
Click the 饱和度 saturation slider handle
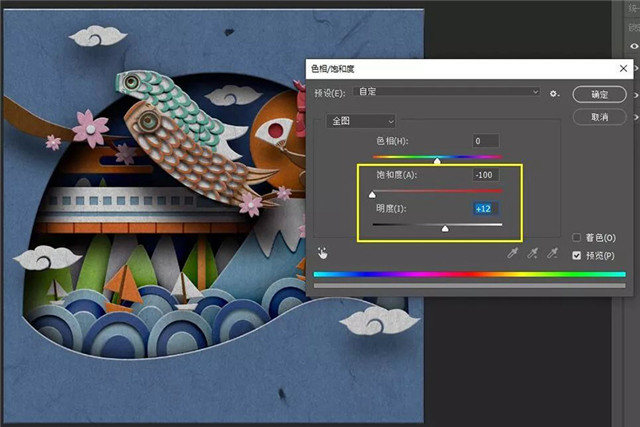(373, 194)
